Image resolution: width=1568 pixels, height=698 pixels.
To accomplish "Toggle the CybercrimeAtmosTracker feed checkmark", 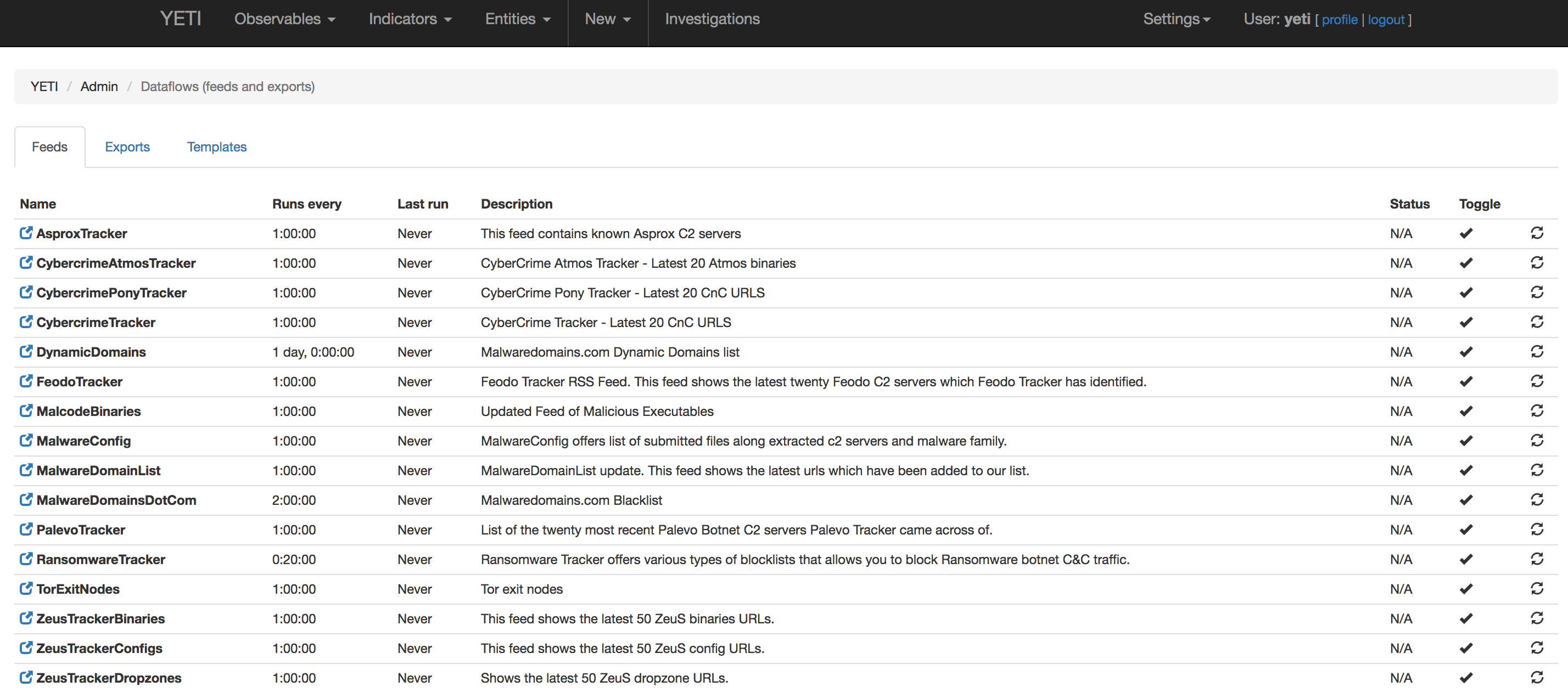I will click(x=1466, y=263).
